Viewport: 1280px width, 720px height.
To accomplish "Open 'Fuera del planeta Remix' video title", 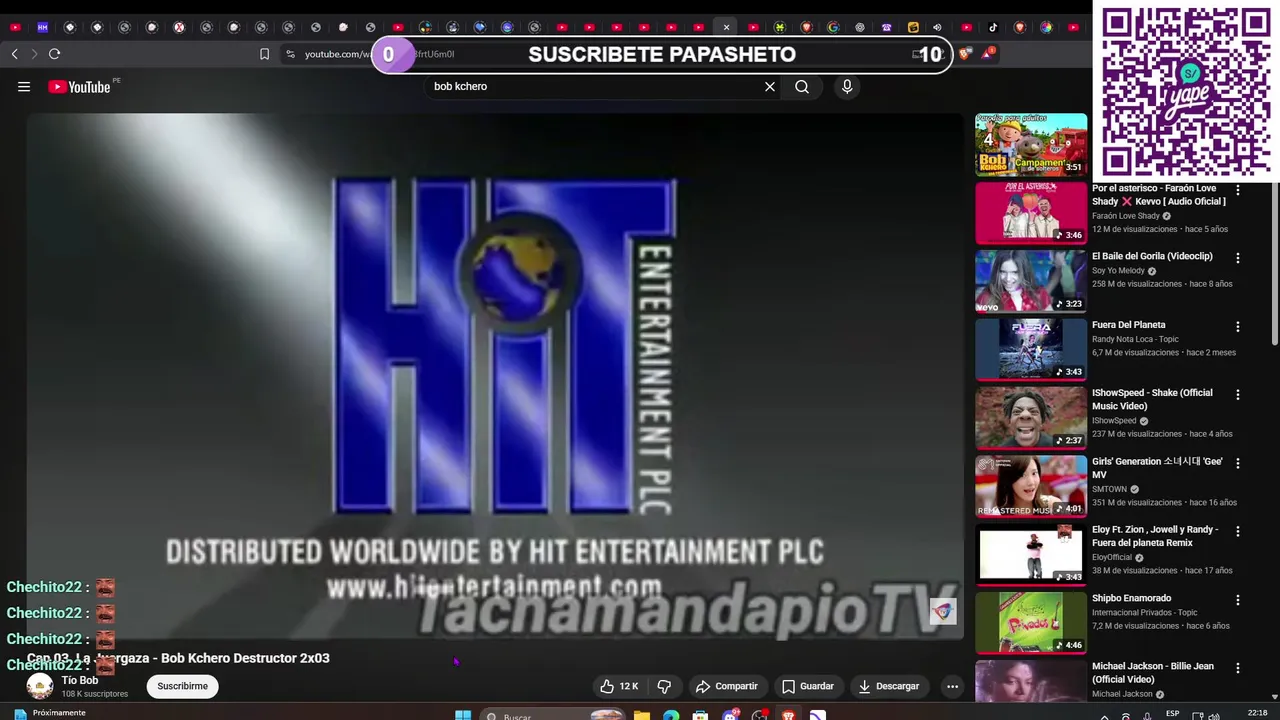I will pyautogui.click(x=1155, y=536).
